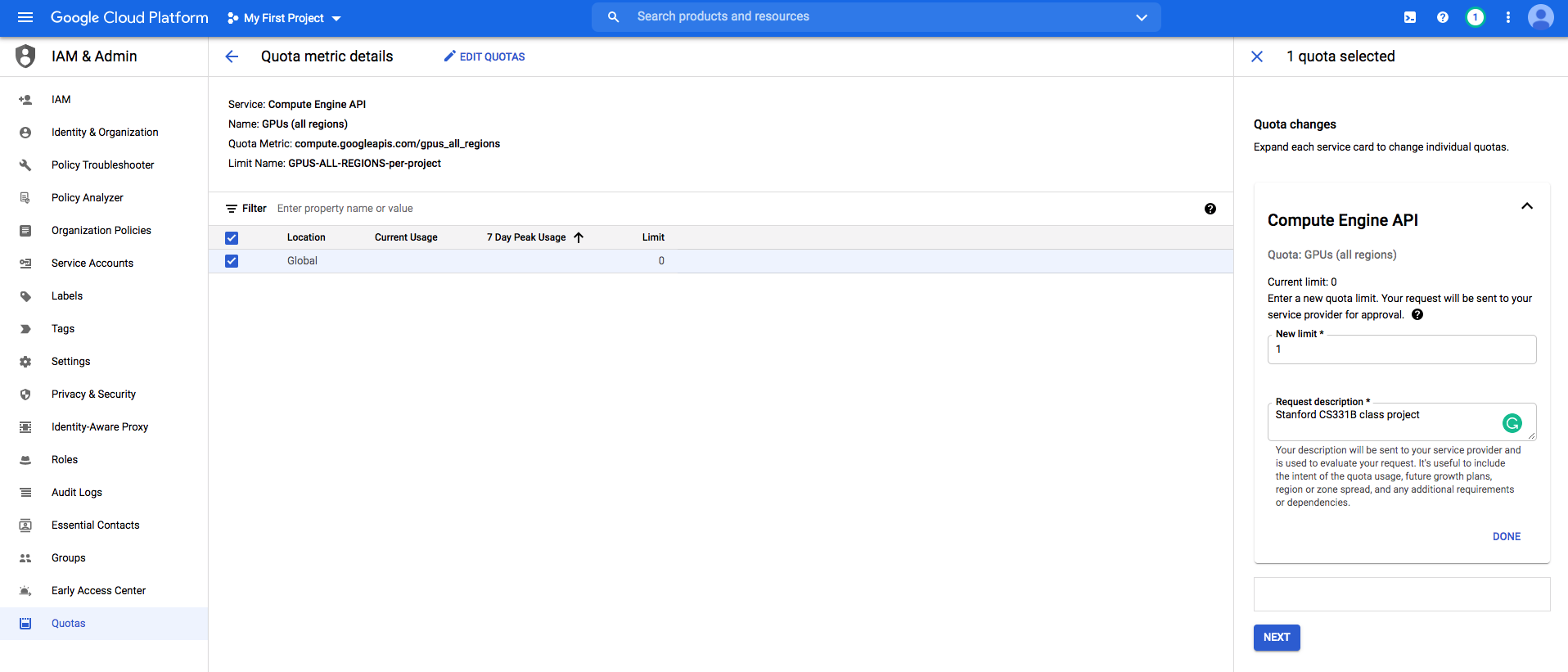Collapse the Compute Engine API card
Viewport: 1568px width, 672px height.
point(1527,206)
